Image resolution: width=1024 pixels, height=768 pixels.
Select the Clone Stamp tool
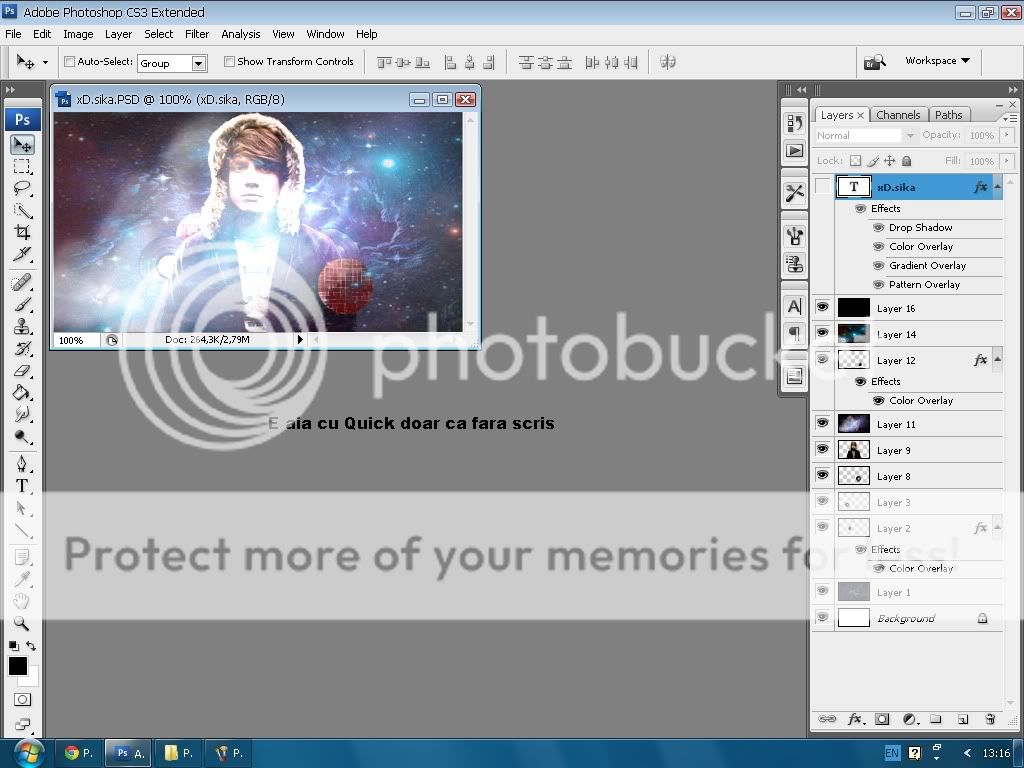22,326
